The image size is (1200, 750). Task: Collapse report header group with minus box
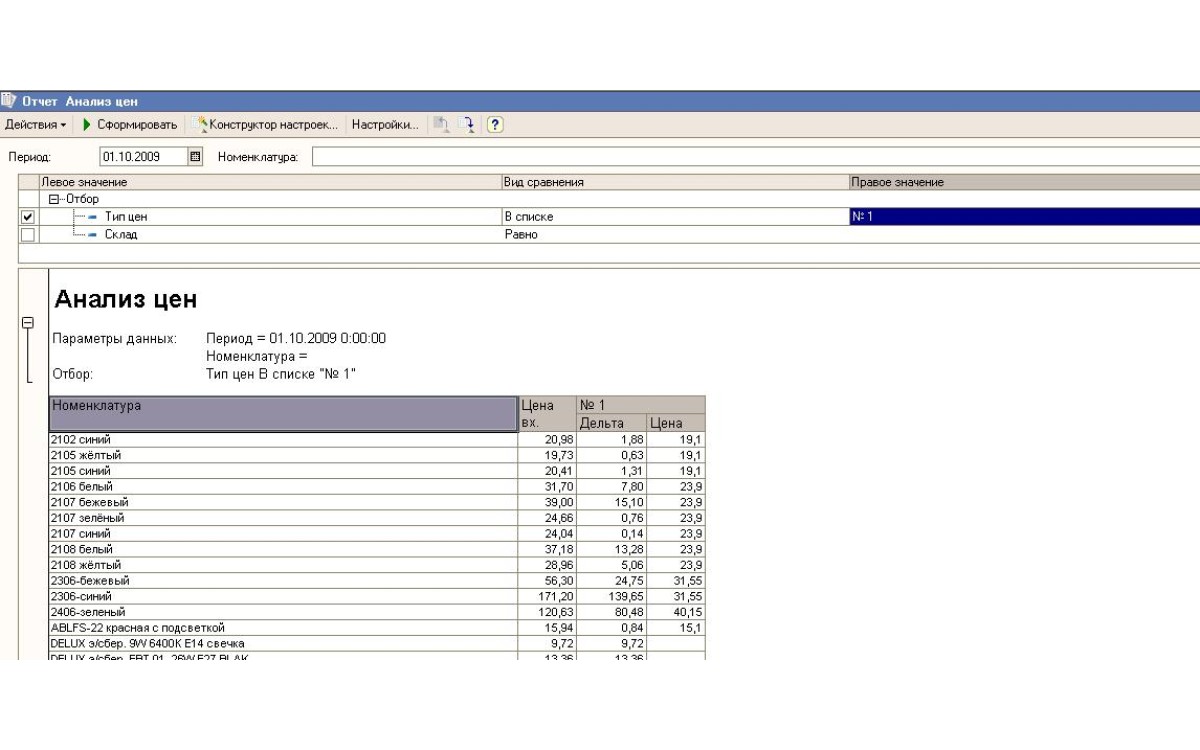pyautogui.click(x=28, y=322)
